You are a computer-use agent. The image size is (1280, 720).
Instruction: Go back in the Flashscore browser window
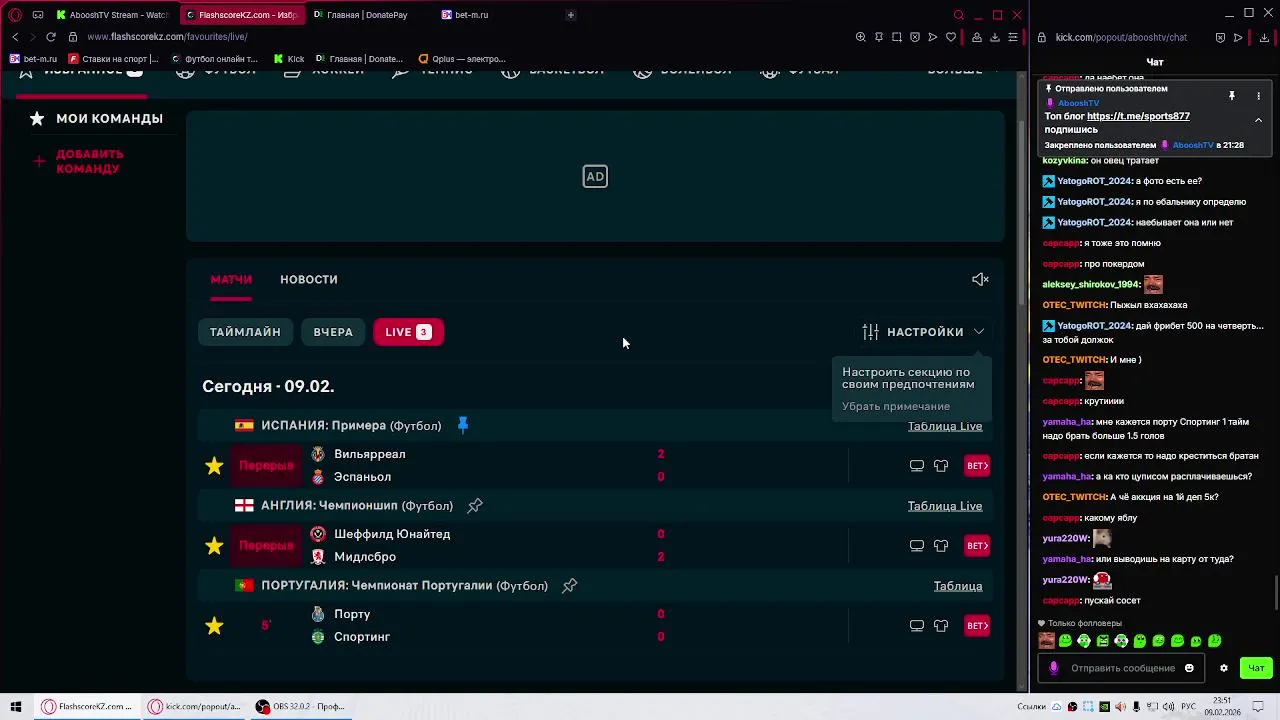[x=15, y=37]
